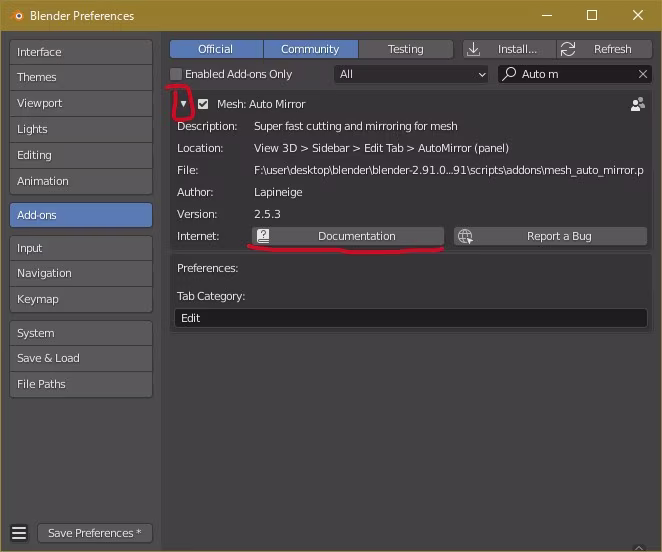Click the Refresh button

(x=604, y=49)
